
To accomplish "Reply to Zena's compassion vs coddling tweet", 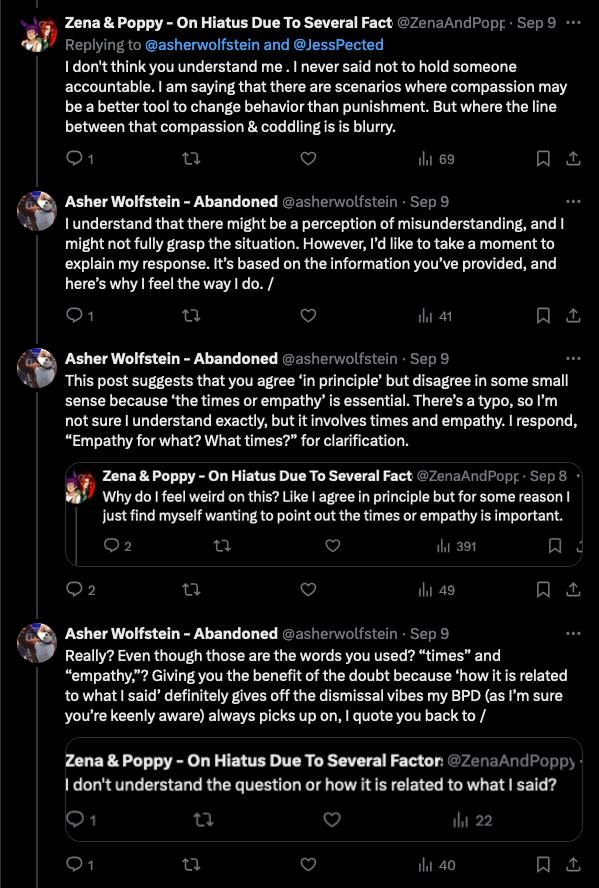I will [x=79, y=159].
